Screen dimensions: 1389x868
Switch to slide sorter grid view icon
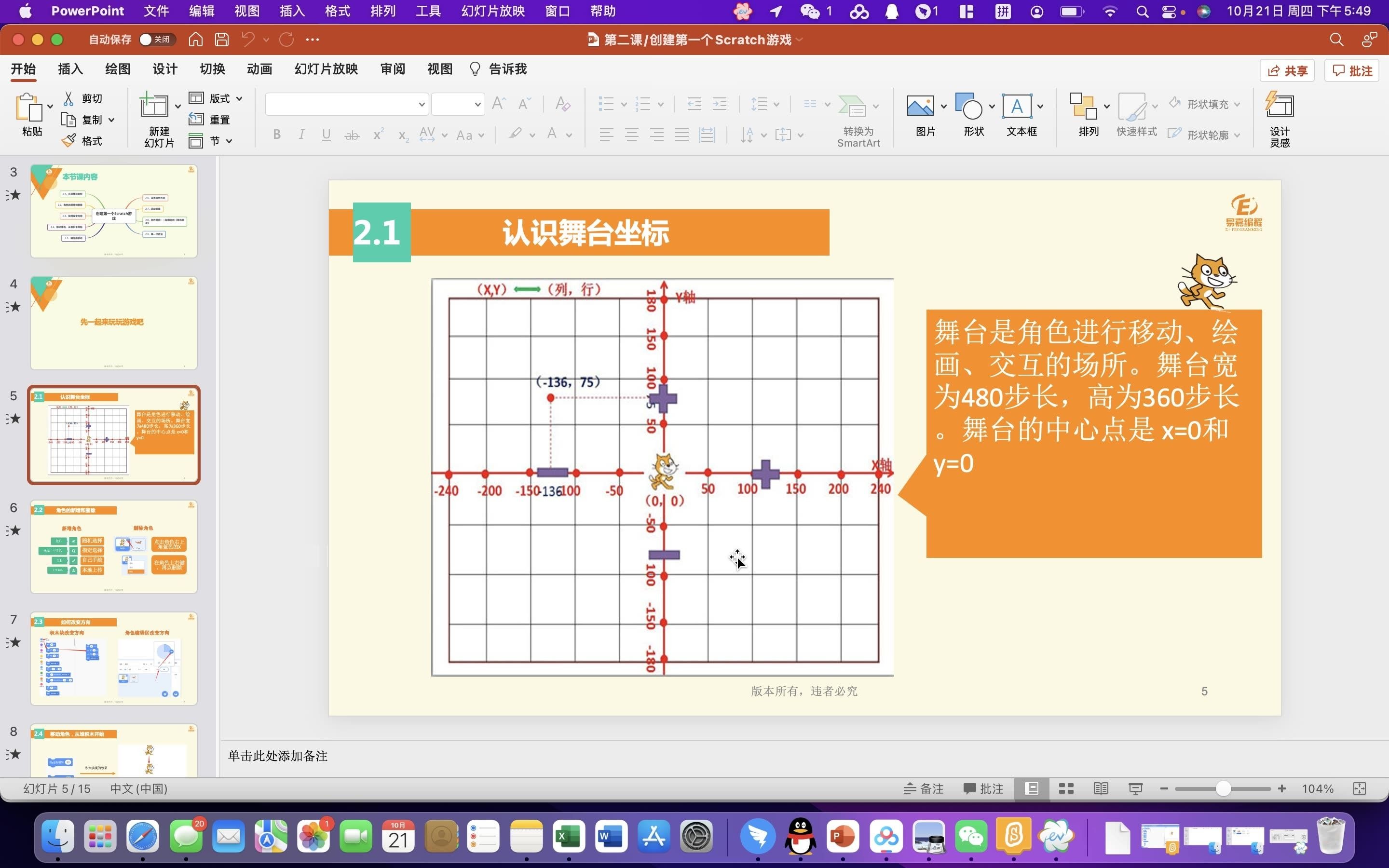click(1066, 789)
